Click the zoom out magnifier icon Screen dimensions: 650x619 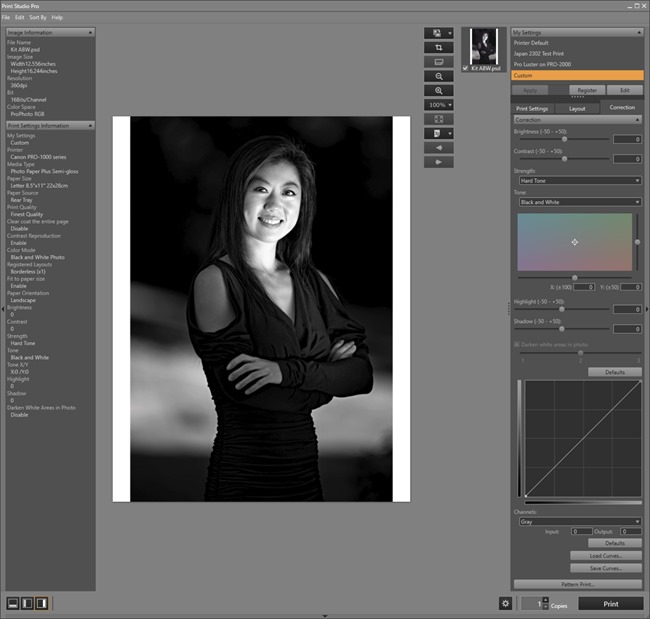coord(438,76)
